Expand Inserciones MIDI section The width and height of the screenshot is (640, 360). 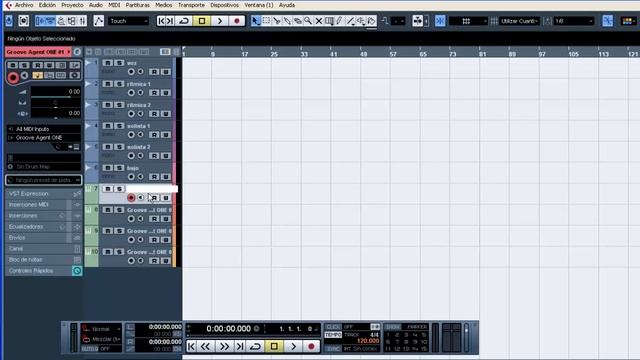44,204
